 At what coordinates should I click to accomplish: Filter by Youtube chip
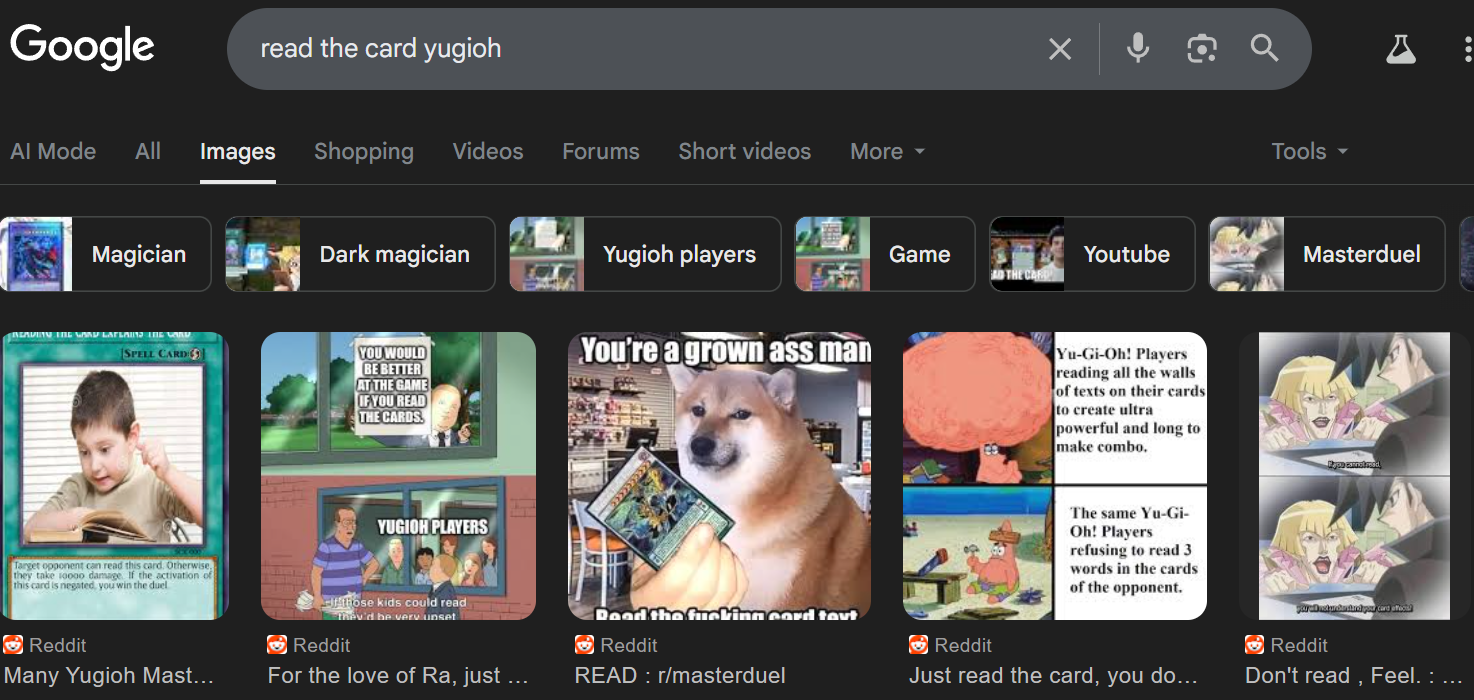pyautogui.click(x=1092, y=254)
